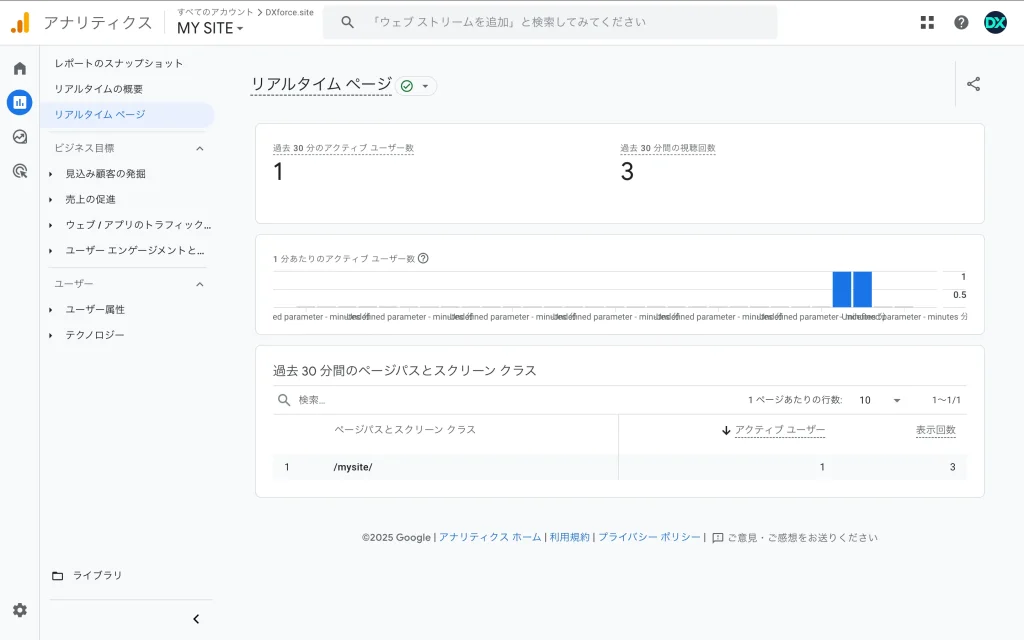The width and height of the screenshot is (1024, 640).
Task: Open the Explore icon in left rail
Action: [x=19, y=137]
